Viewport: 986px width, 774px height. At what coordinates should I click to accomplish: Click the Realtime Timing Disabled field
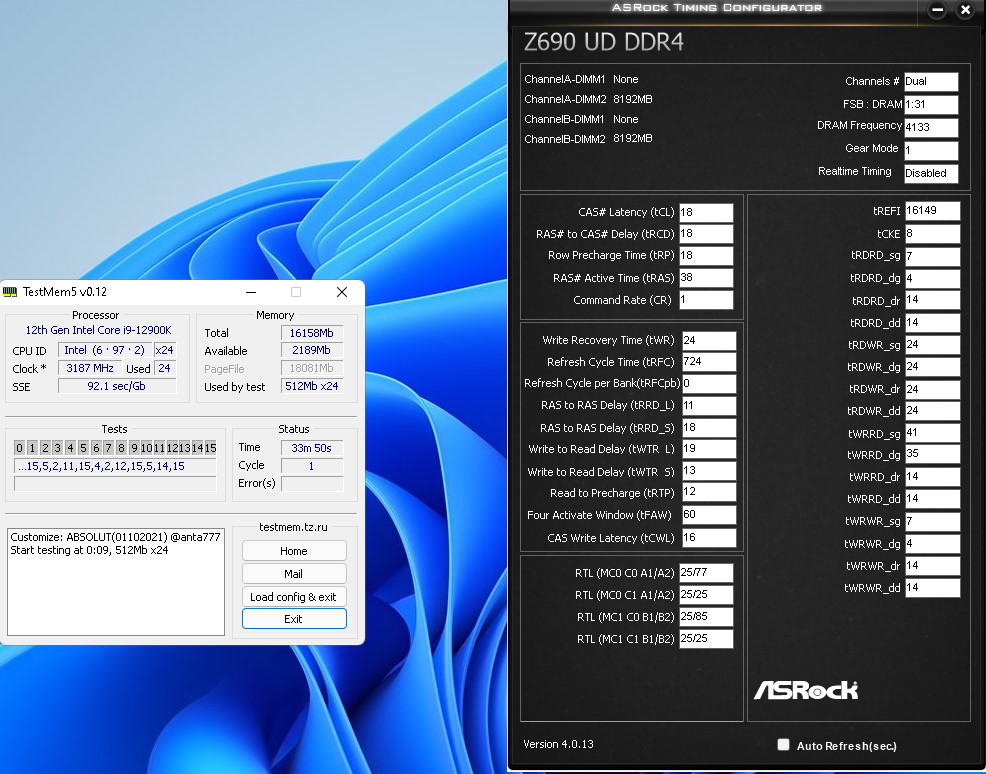[x=931, y=173]
